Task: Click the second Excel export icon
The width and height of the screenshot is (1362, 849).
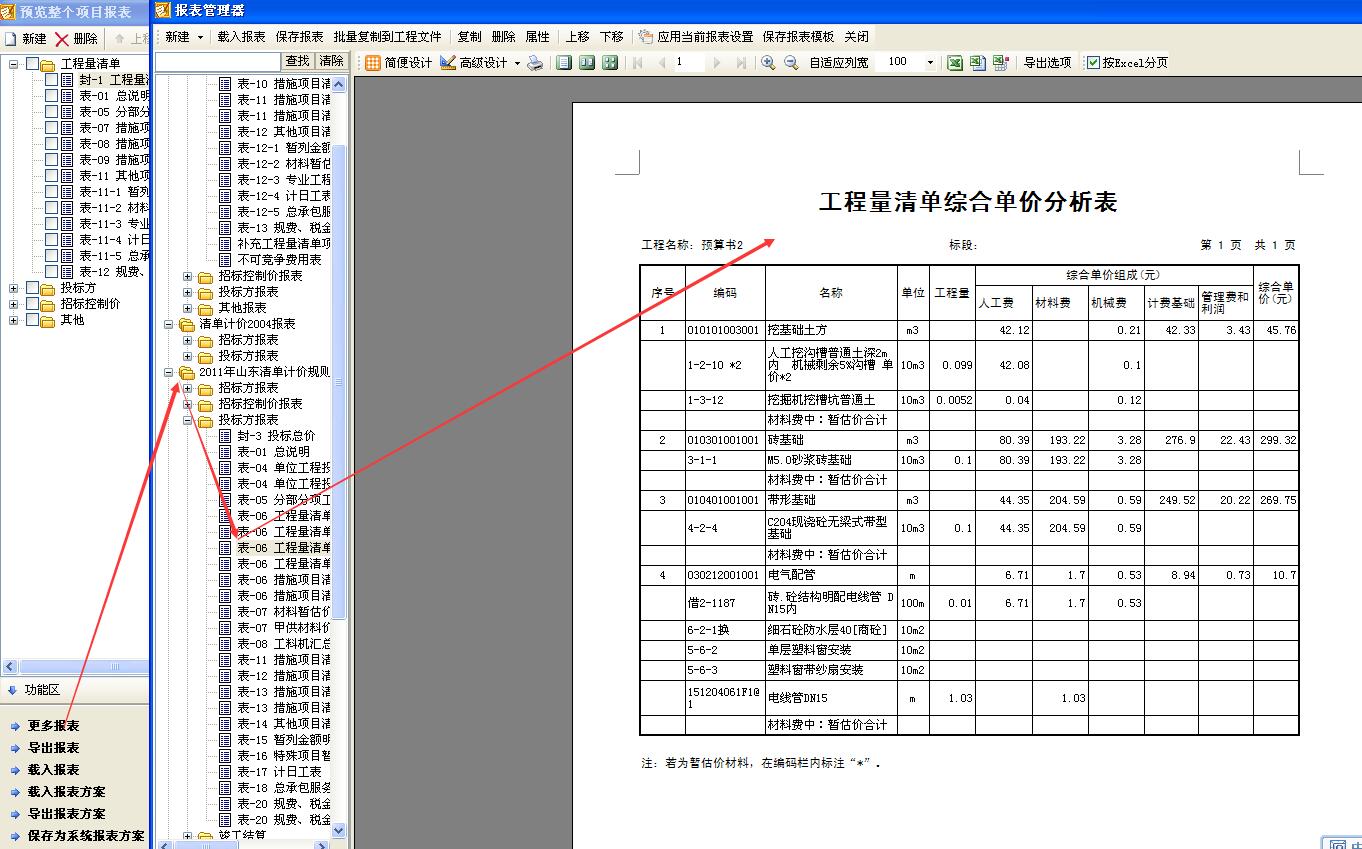Action: click(978, 62)
